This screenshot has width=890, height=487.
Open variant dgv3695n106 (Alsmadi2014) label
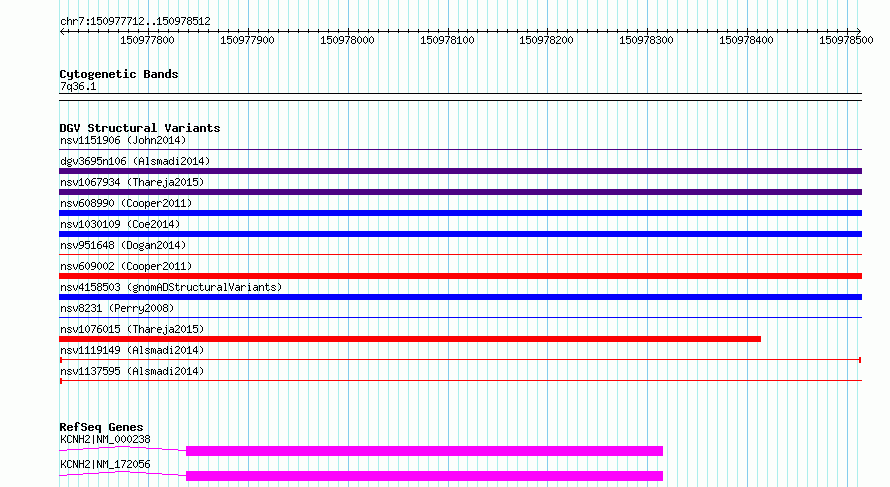135,161
